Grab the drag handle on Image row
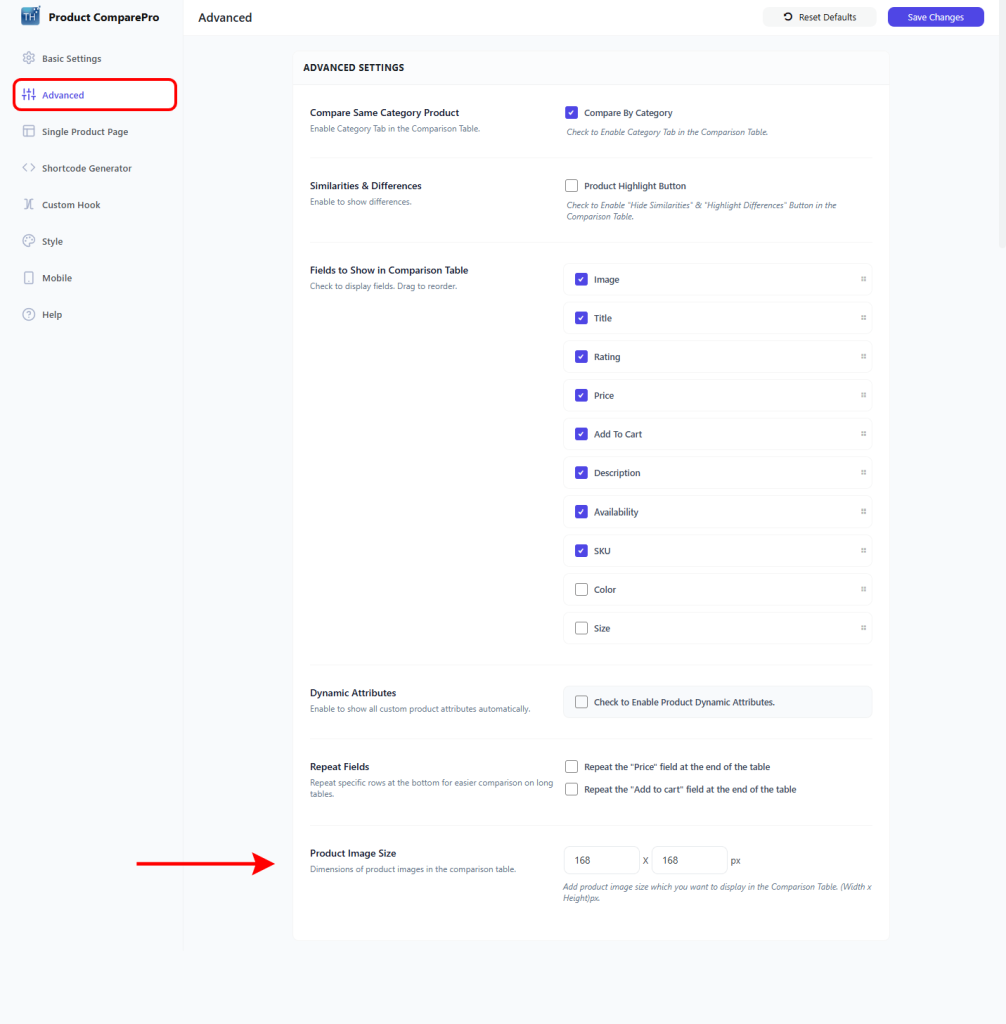This screenshot has width=1006, height=1024. (x=863, y=279)
